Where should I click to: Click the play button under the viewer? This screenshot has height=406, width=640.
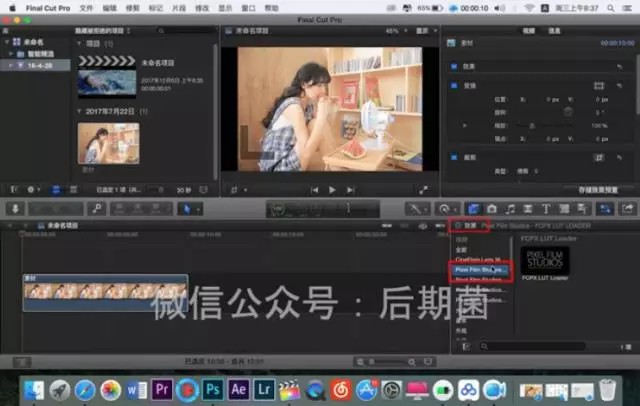[332, 189]
